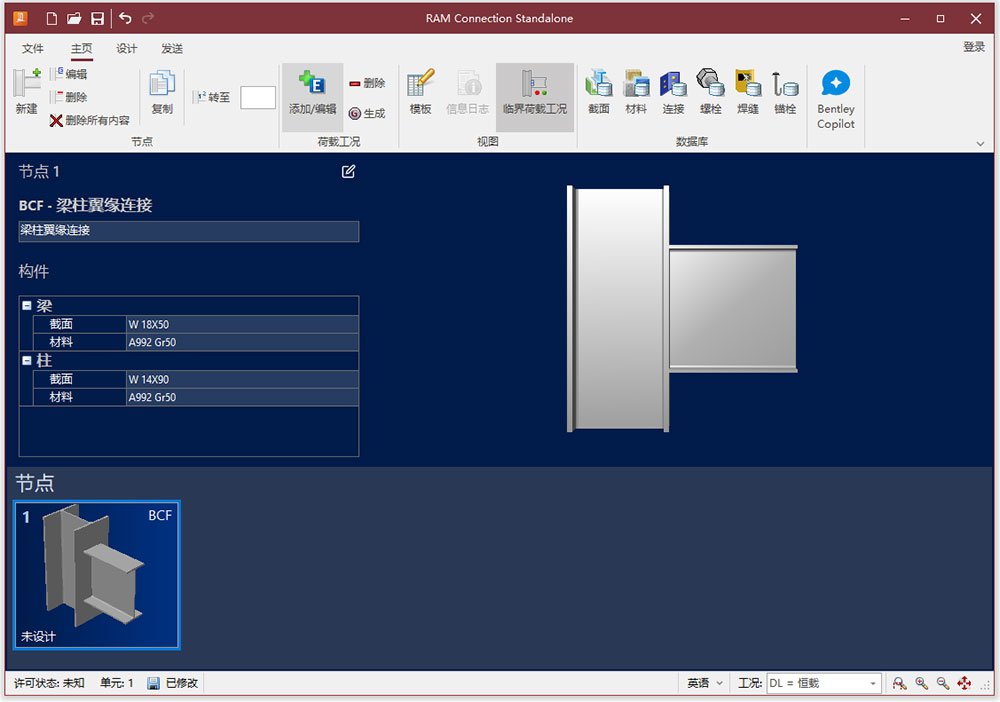The height and width of the screenshot is (702, 1000).
Task: Save the file with the diskette icon
Action: pyautogui.click(x=98, y=18)
